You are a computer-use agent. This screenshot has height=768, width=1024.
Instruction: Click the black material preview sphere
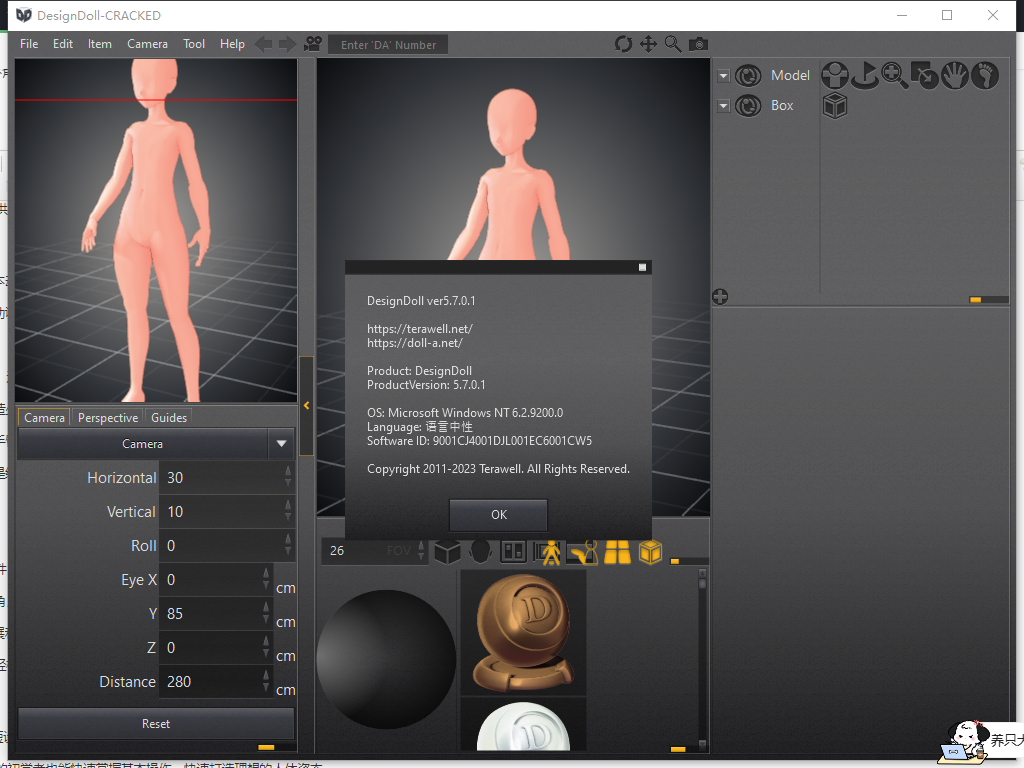click(387, 659)
